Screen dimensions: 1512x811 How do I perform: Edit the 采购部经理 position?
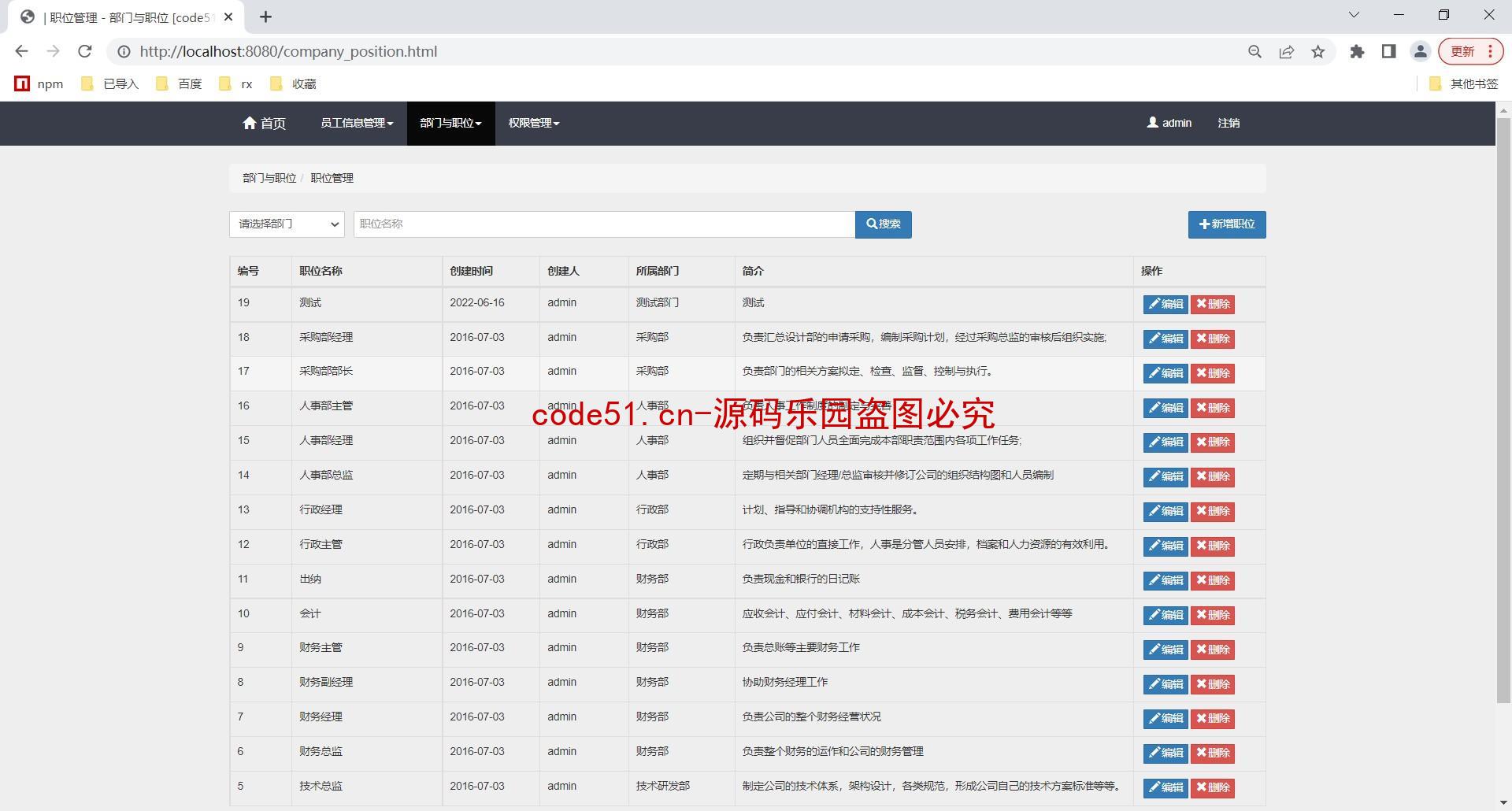coord(1165,339)
